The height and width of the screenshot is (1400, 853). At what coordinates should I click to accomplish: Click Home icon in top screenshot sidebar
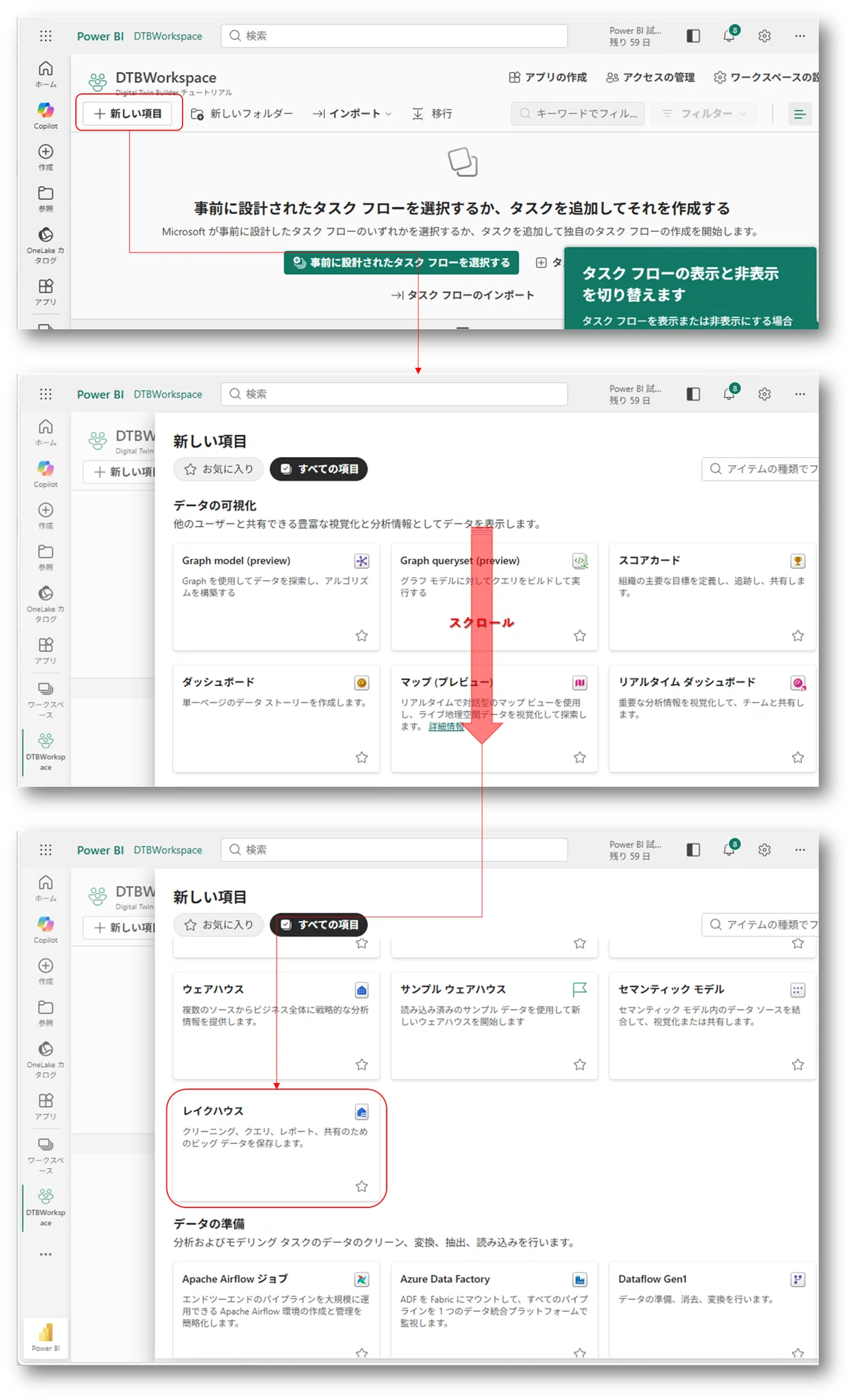(x=45, y=68)
